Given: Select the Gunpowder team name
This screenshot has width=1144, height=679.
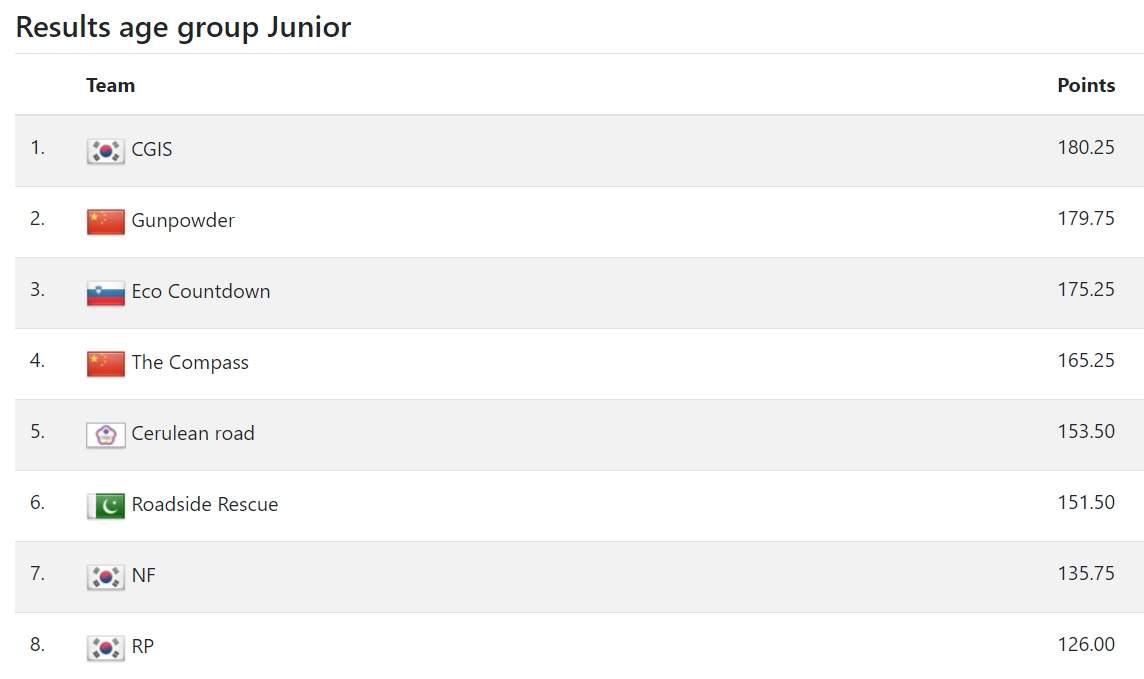Looking at the screenshot, I should pos(183,221).
